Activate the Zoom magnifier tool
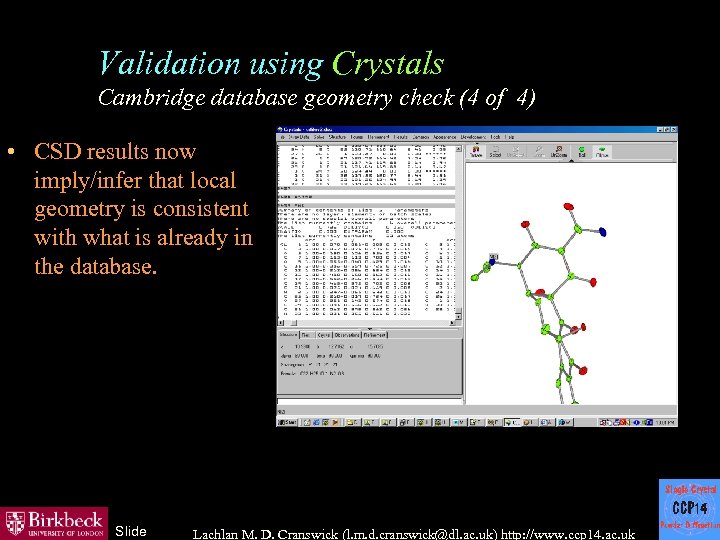 tap(539, 152)
